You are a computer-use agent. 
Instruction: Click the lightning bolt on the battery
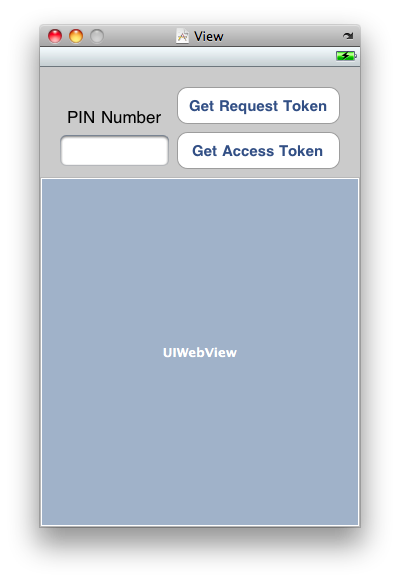click(345, 56)
